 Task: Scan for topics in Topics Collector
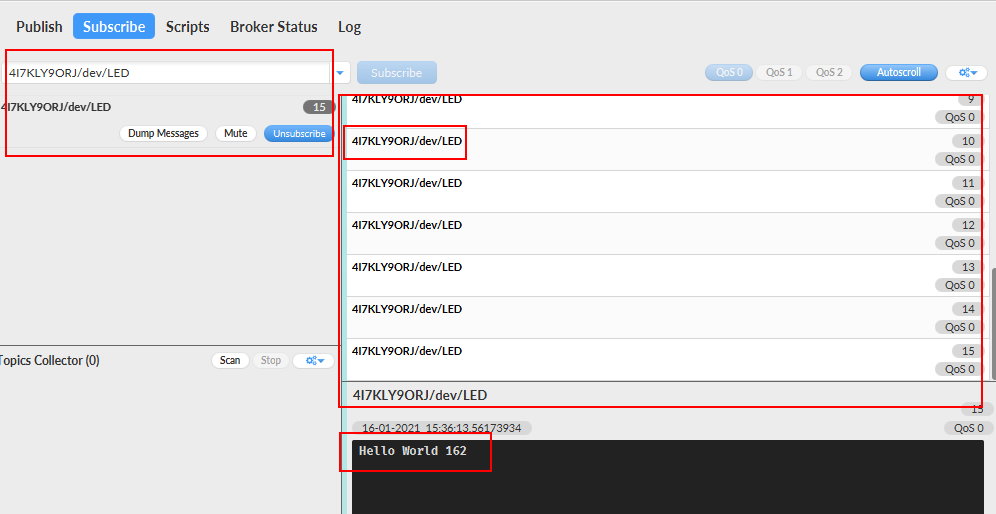point(230,360)
